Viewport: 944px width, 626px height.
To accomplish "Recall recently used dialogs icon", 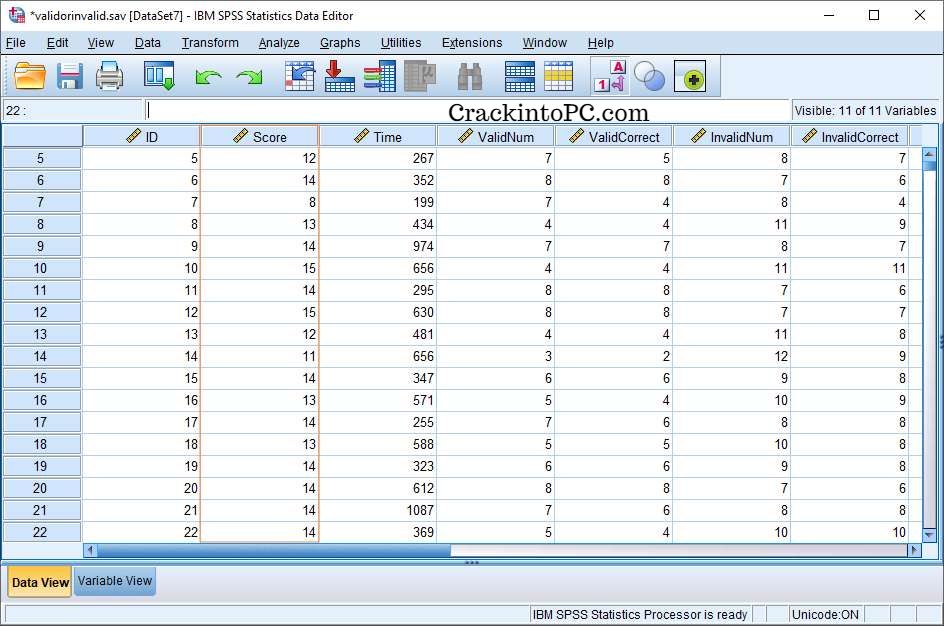I will click(x=159, y=76).
